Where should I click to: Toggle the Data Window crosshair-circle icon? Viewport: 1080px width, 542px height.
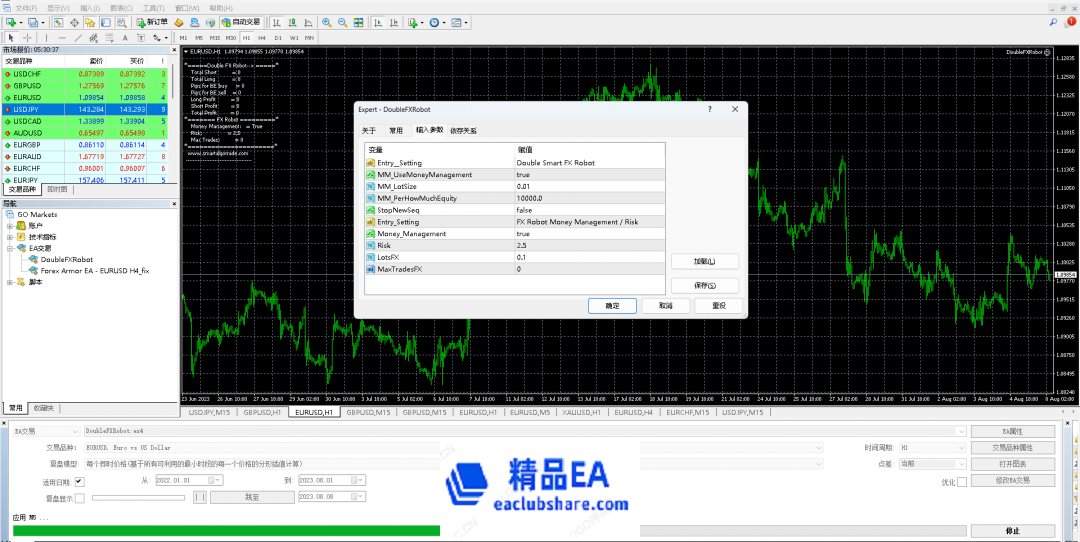click(74, 23)
